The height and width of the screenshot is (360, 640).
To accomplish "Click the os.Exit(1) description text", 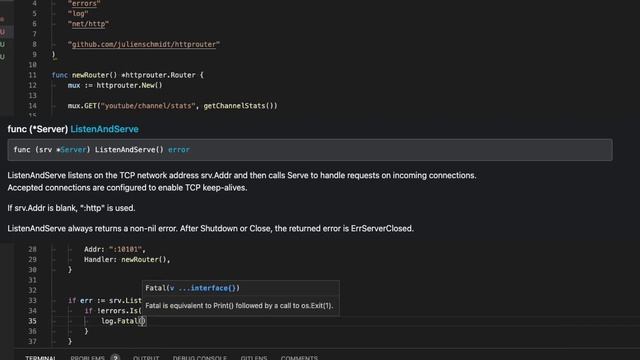I will pos(239,306).
